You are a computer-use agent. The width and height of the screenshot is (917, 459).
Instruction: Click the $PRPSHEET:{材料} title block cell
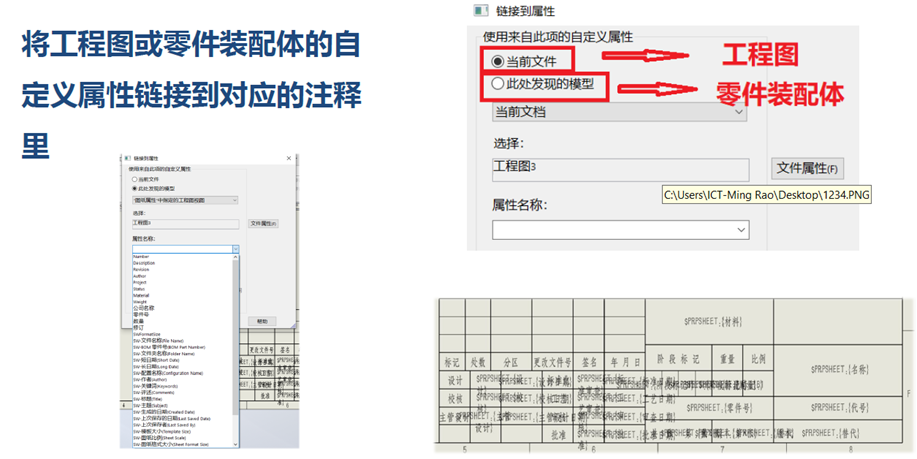[x=709, y=322]
